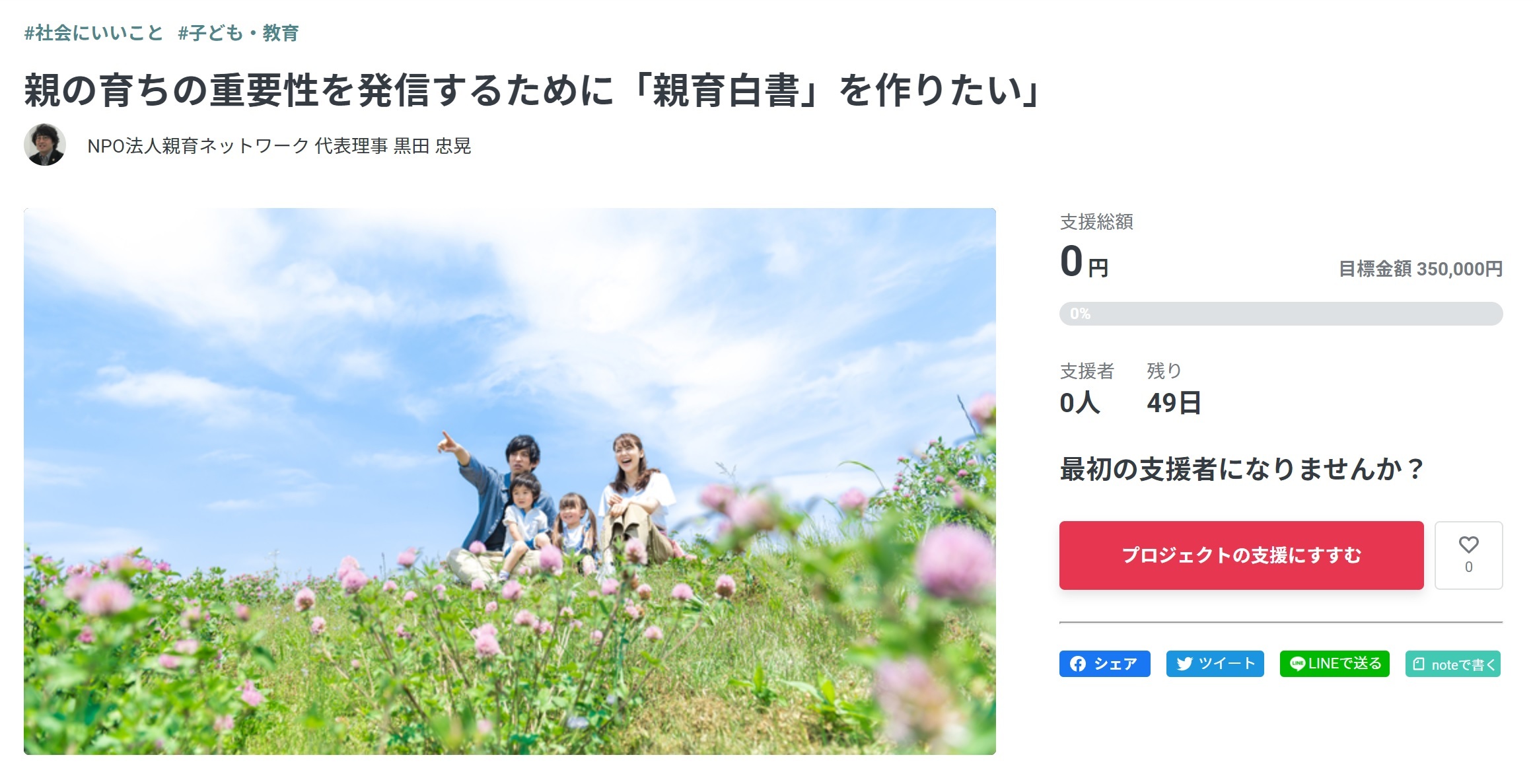Click the Twitter bird icon

[1185, 664]
